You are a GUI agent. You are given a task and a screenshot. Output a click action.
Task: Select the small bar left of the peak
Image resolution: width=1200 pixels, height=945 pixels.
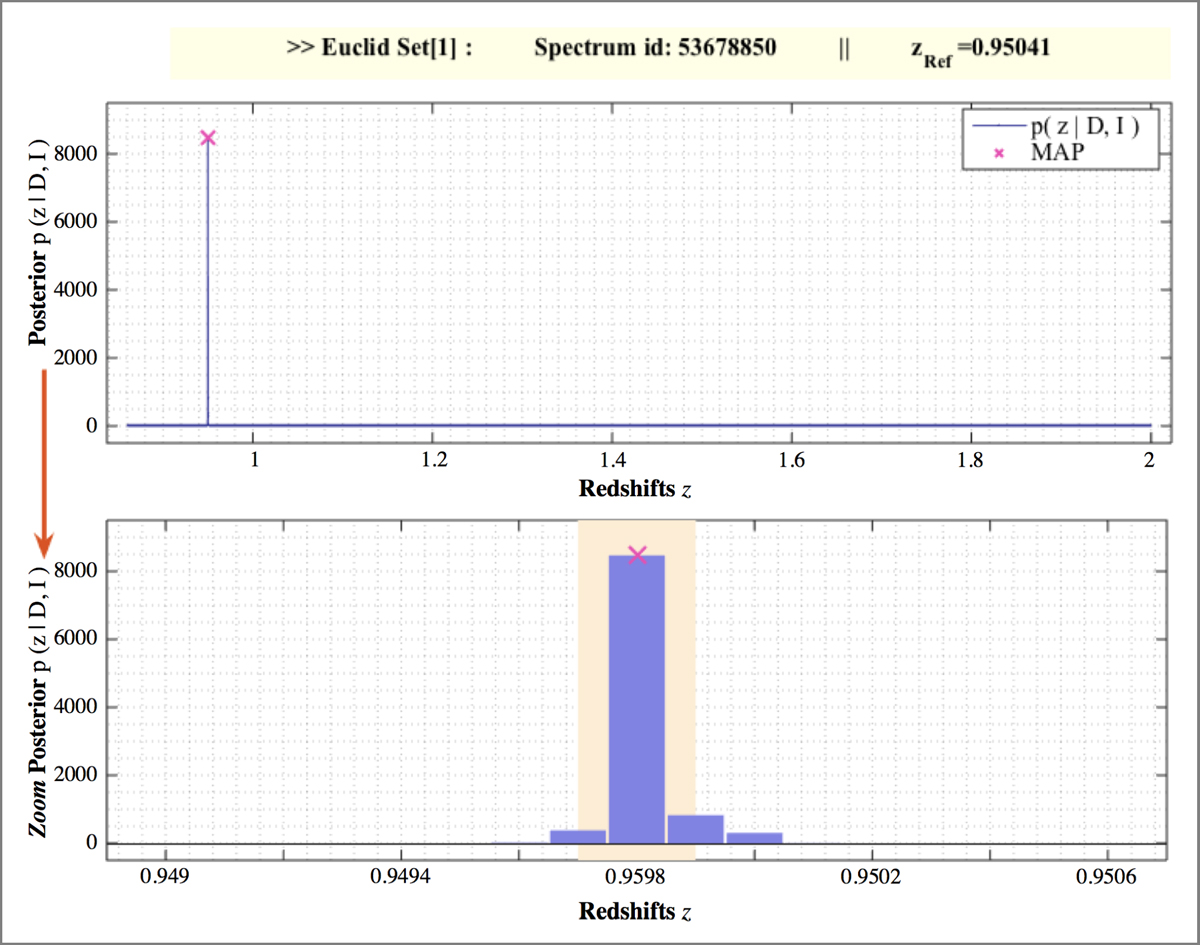click(x=578, y=836)
